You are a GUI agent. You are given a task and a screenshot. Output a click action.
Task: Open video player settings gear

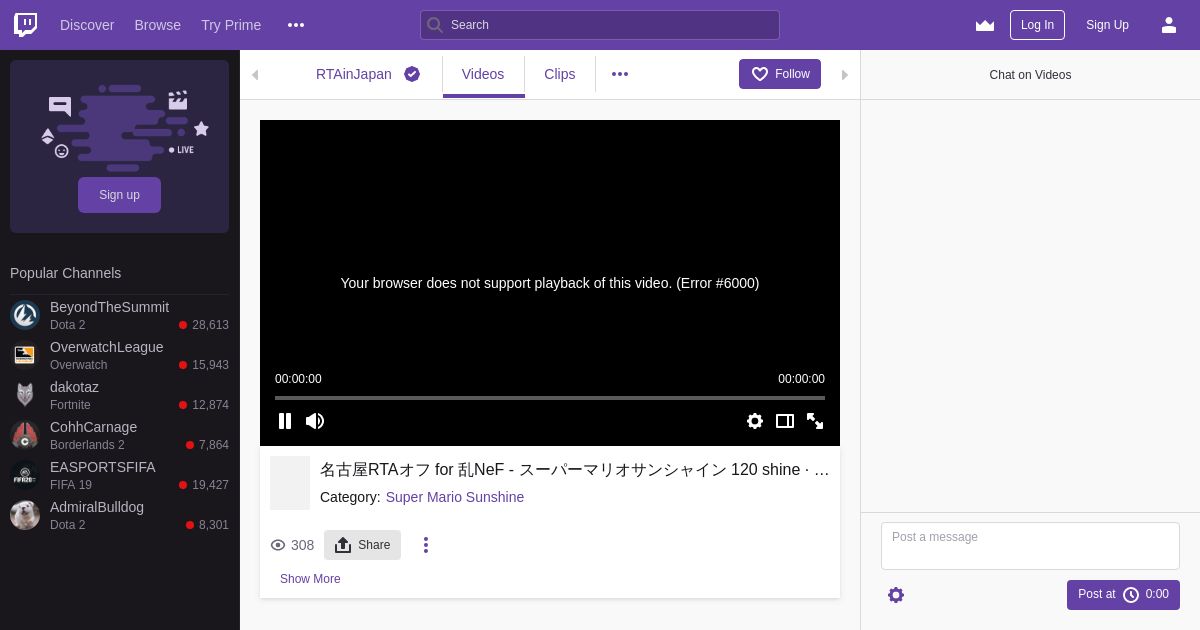755,421
